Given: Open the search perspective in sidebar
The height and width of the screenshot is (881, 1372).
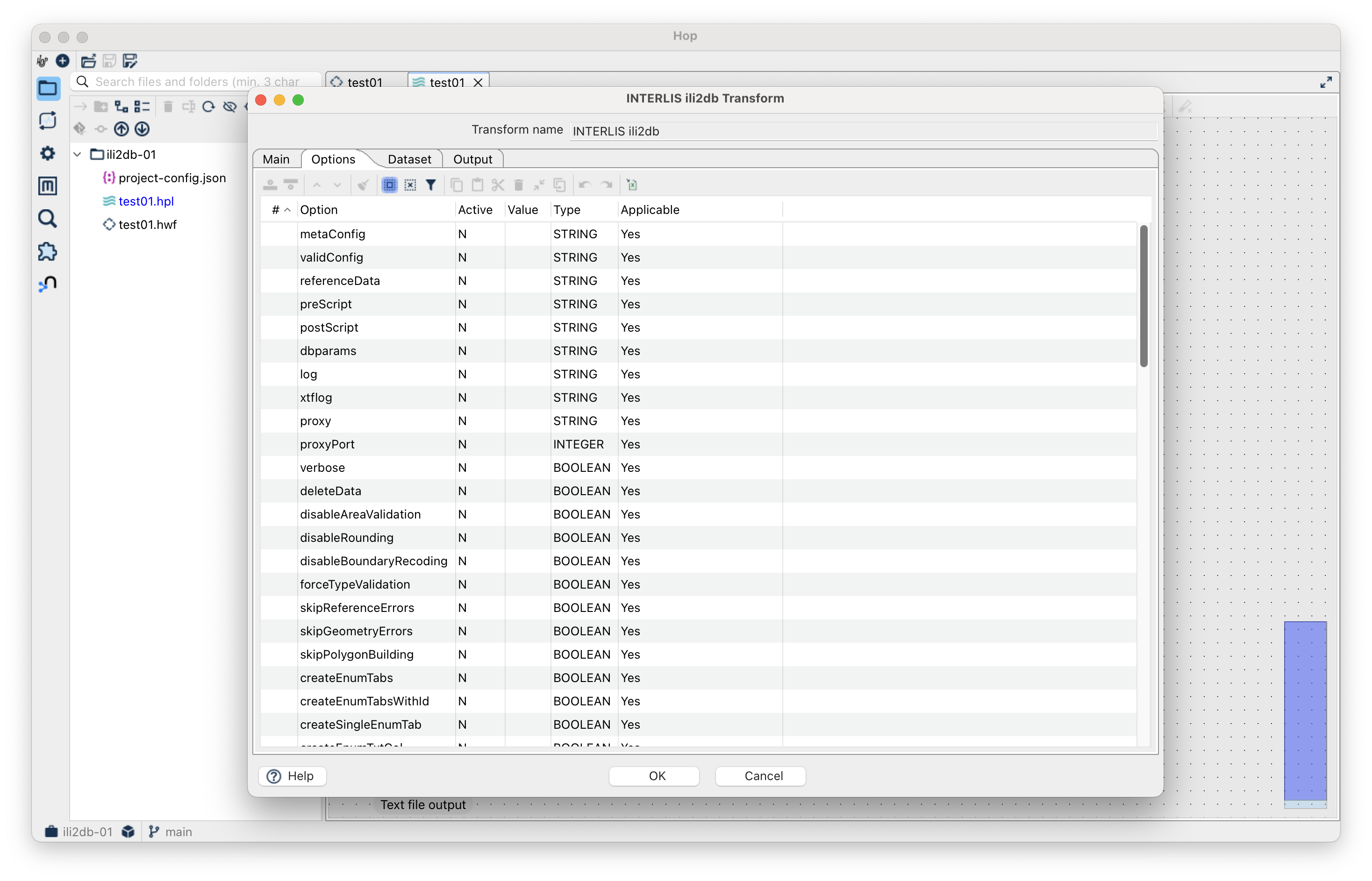Looking at the screenshot, I should [48, 219].
